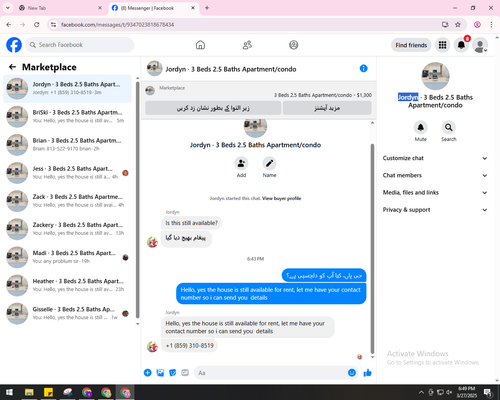Open the taskbar clock showing 6:49 PM
Screen dimensions: 500x400
click(467, 392)
